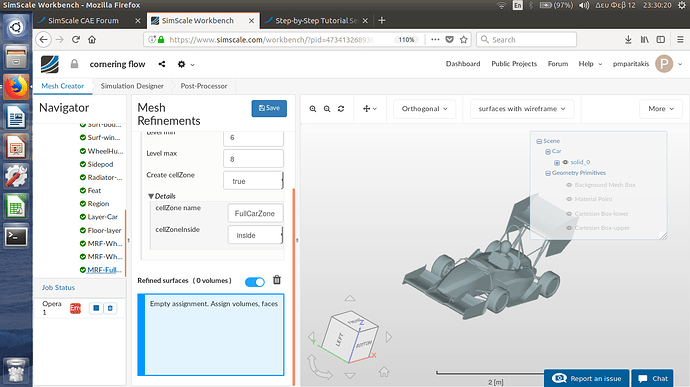Reload the page in Firefox

pos(76,40)
